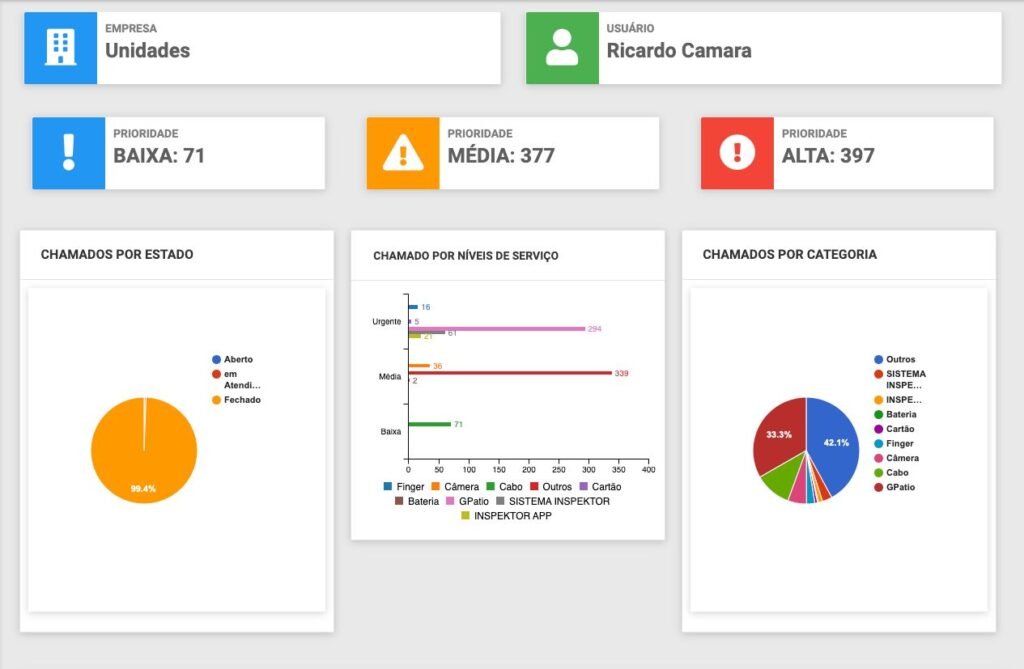The height and width of the screenshot is (669, 1024).
Task: Open the Ricardo Camara user card
Action: (800, 48)
